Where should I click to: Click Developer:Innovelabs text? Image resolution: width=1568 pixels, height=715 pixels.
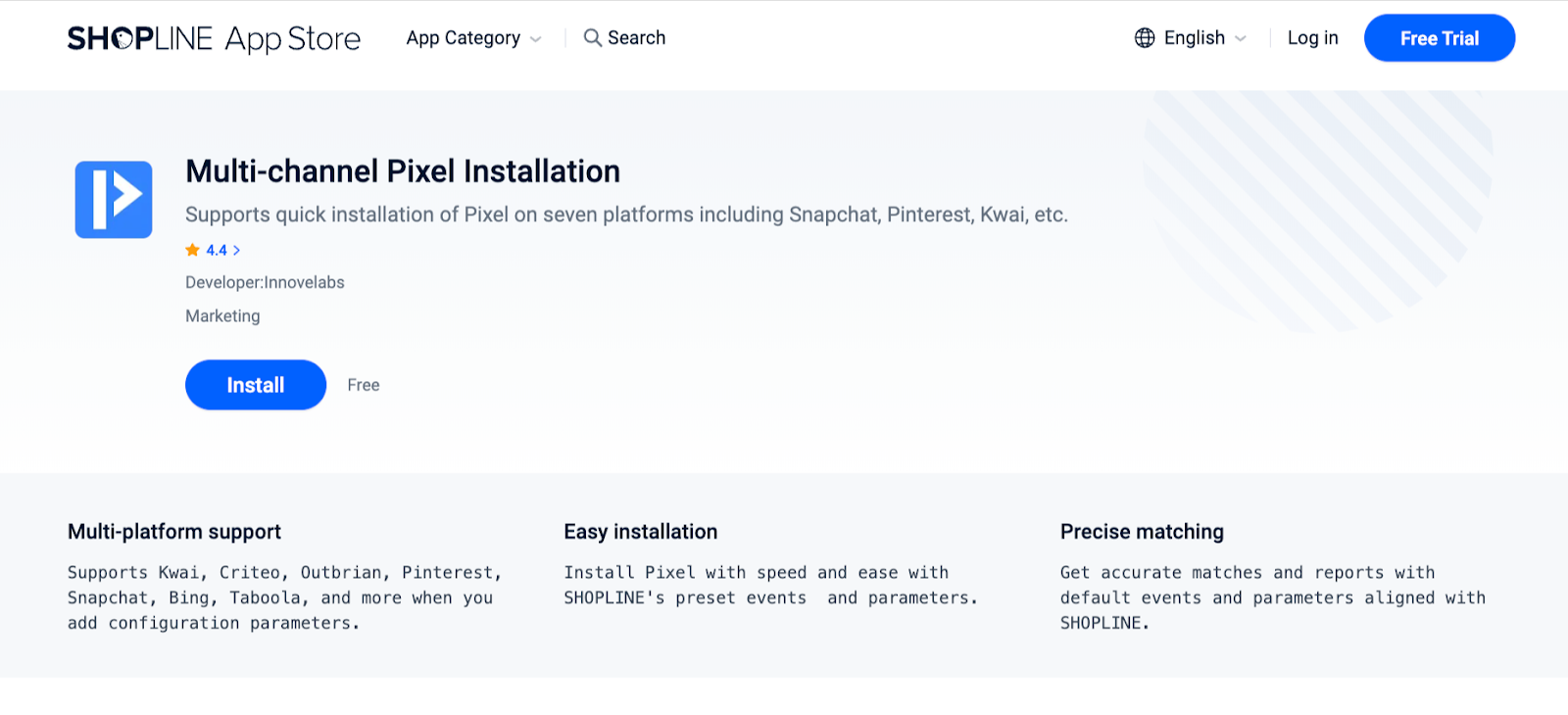click(265, 282)
